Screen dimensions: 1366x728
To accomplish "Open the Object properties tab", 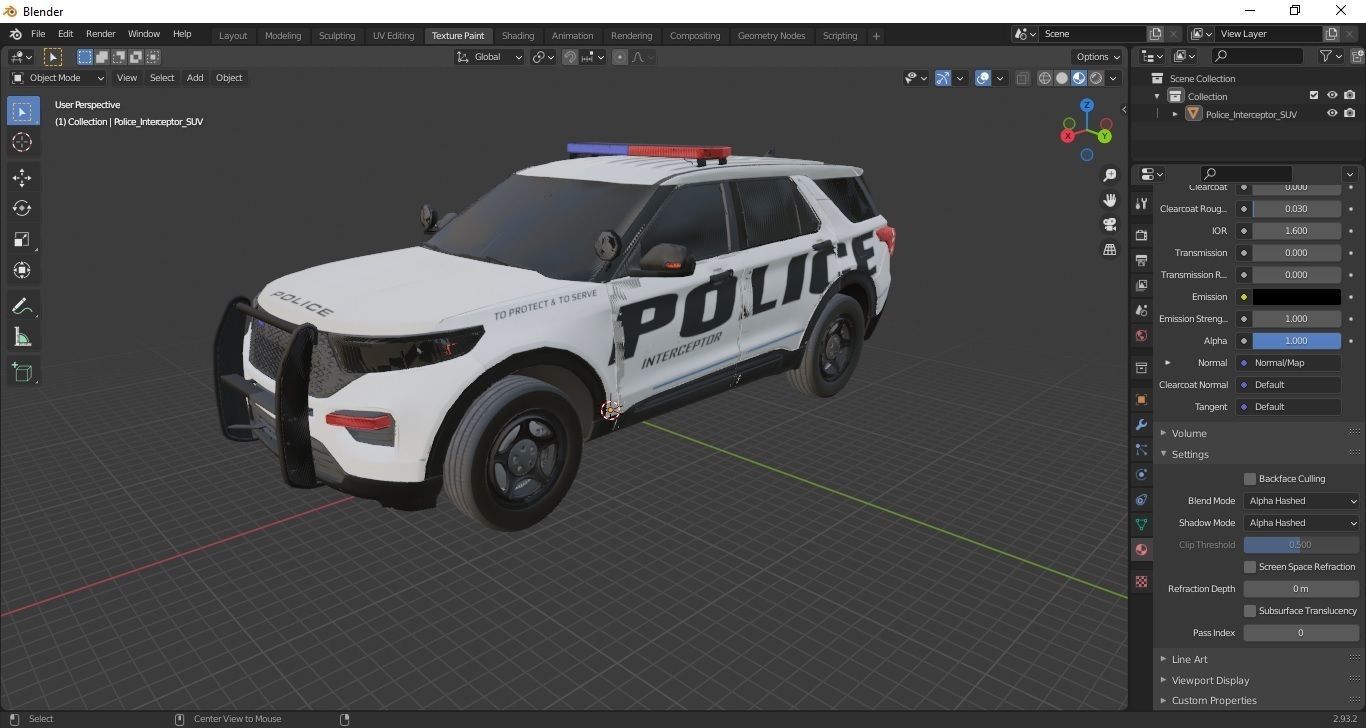I will pos(1141,399).
